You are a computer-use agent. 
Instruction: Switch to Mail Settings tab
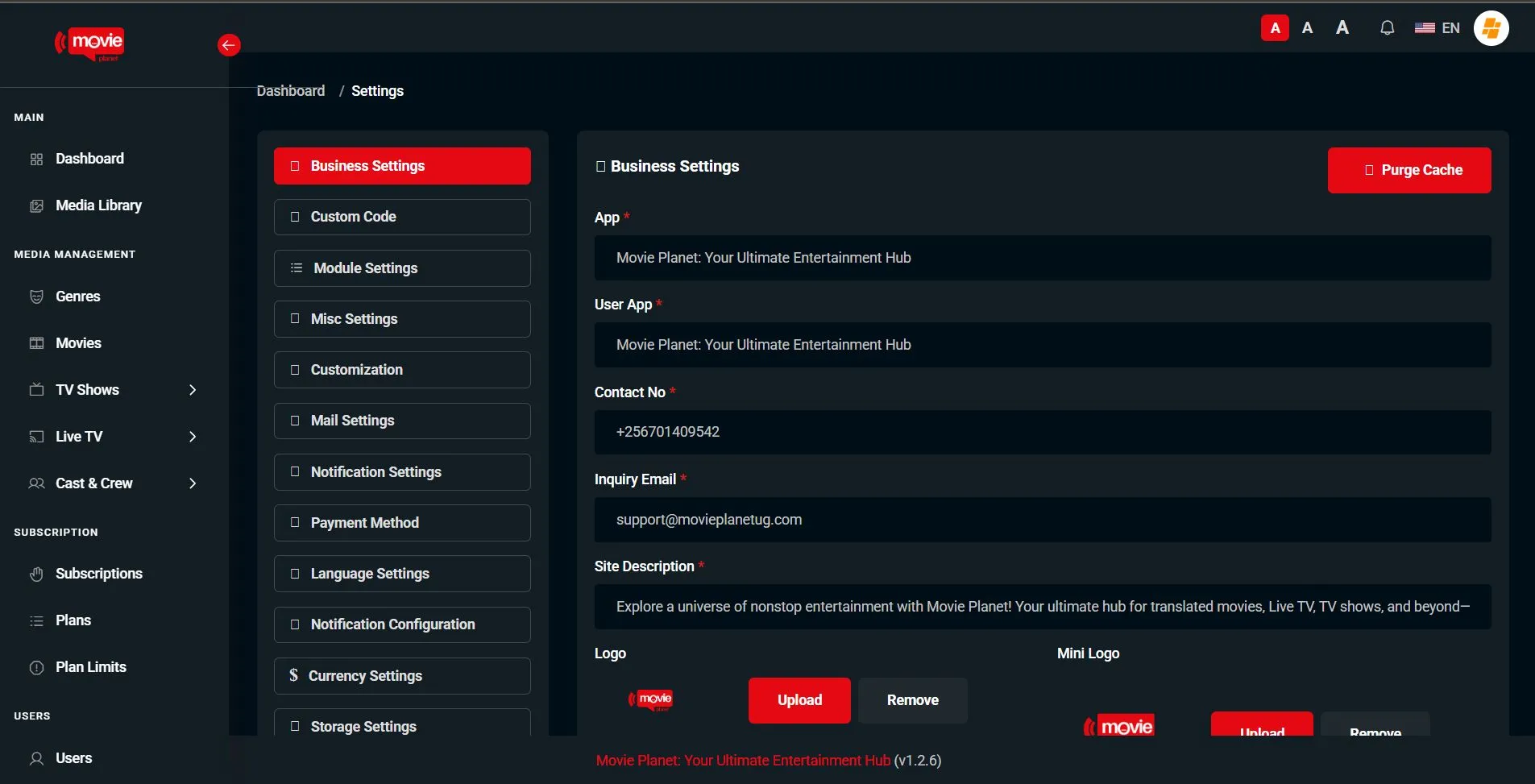[x=402, y=421]
